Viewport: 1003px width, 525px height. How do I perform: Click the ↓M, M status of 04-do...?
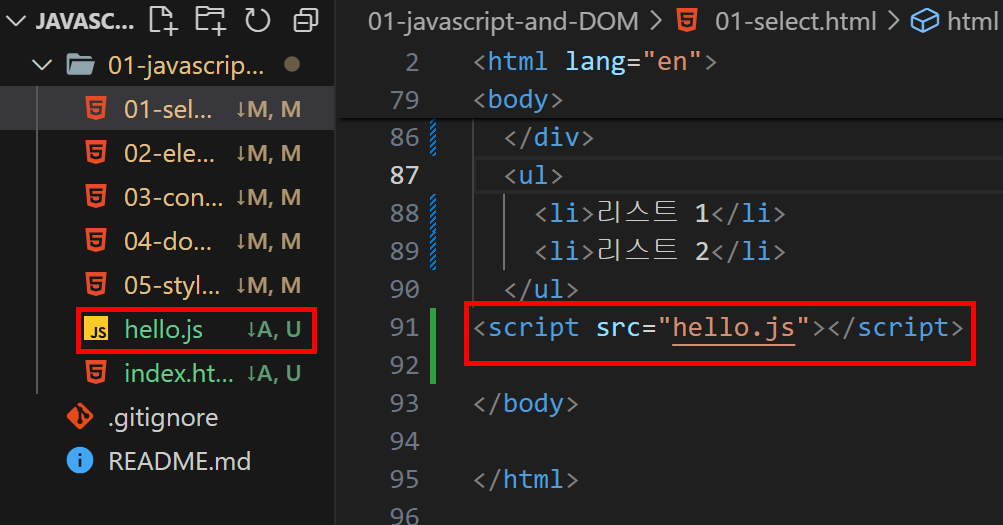click(269, 242)
